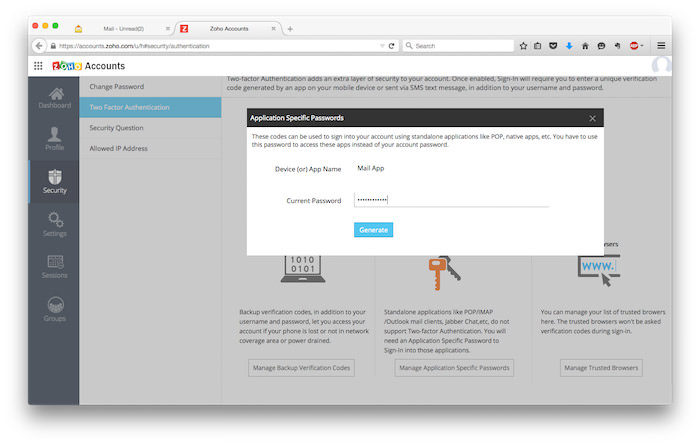The width and height of the screenshot is (700, 445).
Task: Click the orange keys passwords image
Action: click(x=444, y=273)
